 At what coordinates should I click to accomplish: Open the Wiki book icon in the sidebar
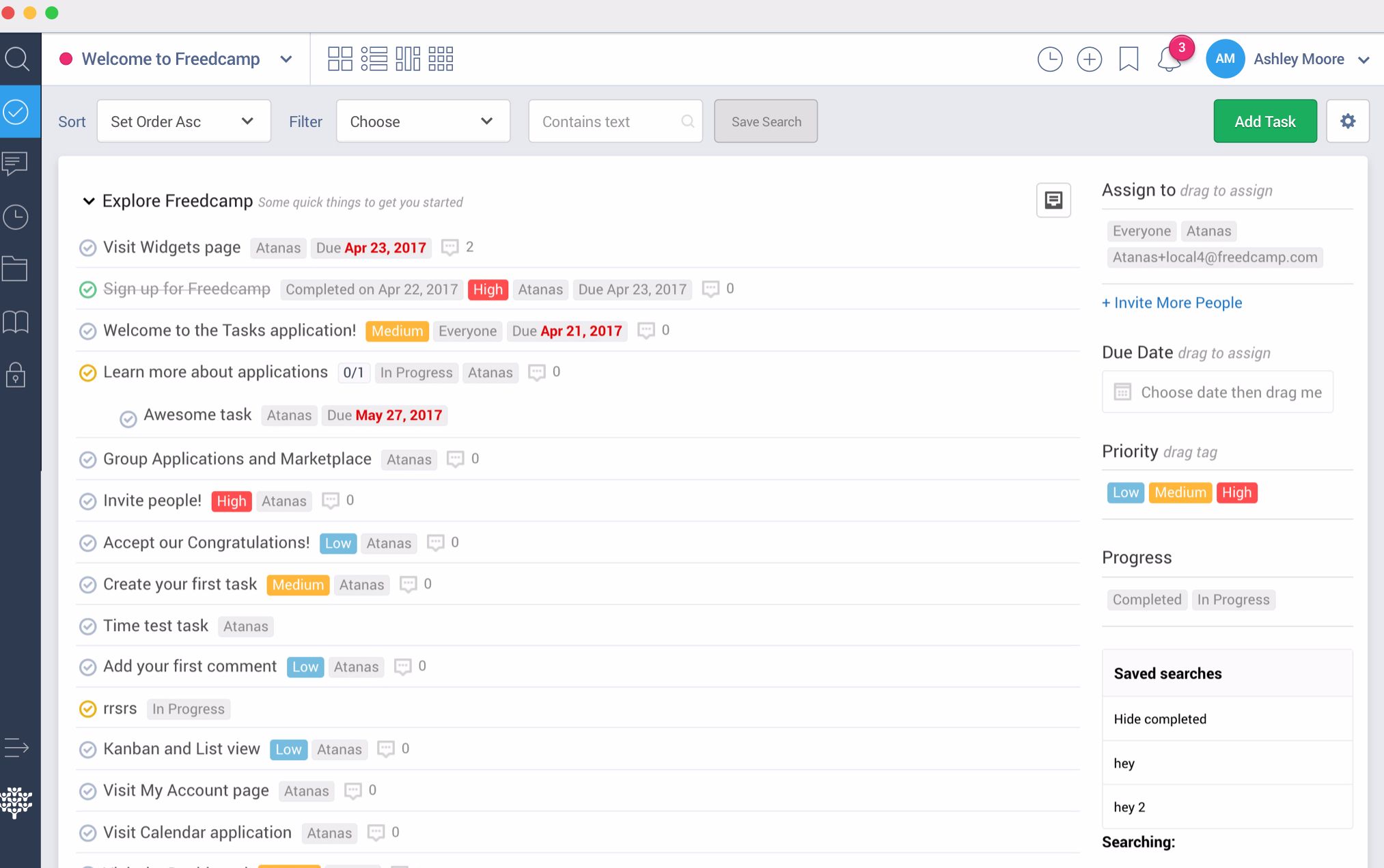[15, 322]
